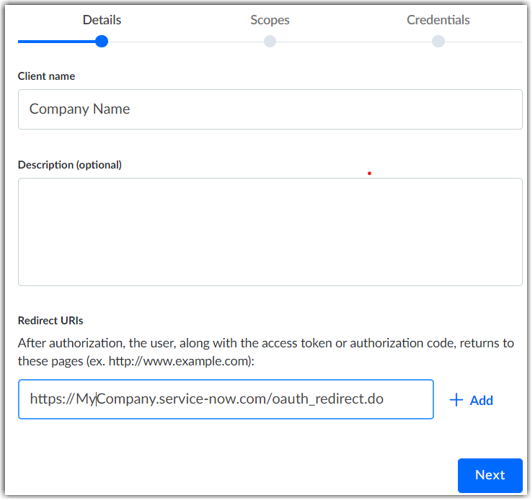
Task: Click the blue filled progress bar segment
Action: click(57, 42)
